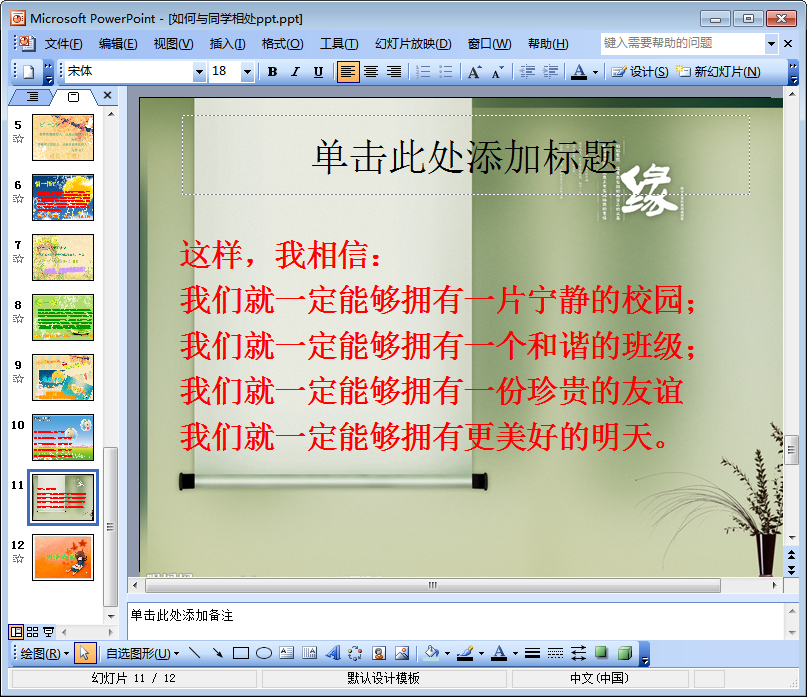Click the New document icon in toolbar

[29, 72]
